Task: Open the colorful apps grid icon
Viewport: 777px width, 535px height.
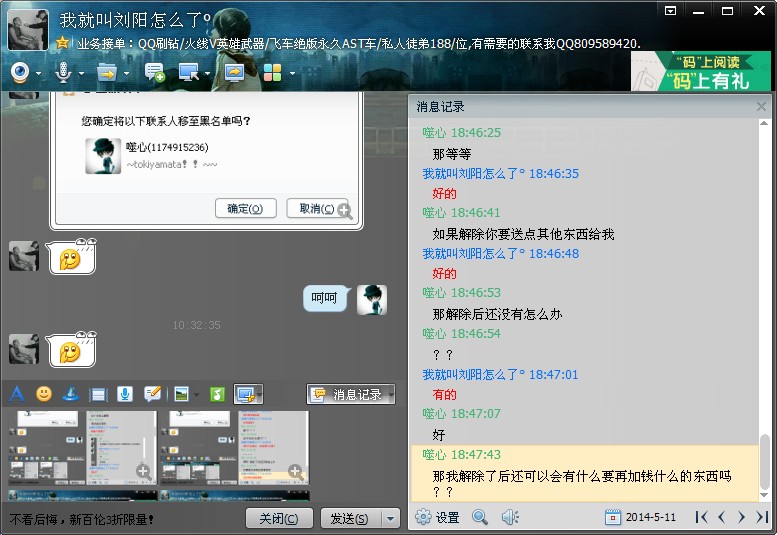Action: (273, 73)
